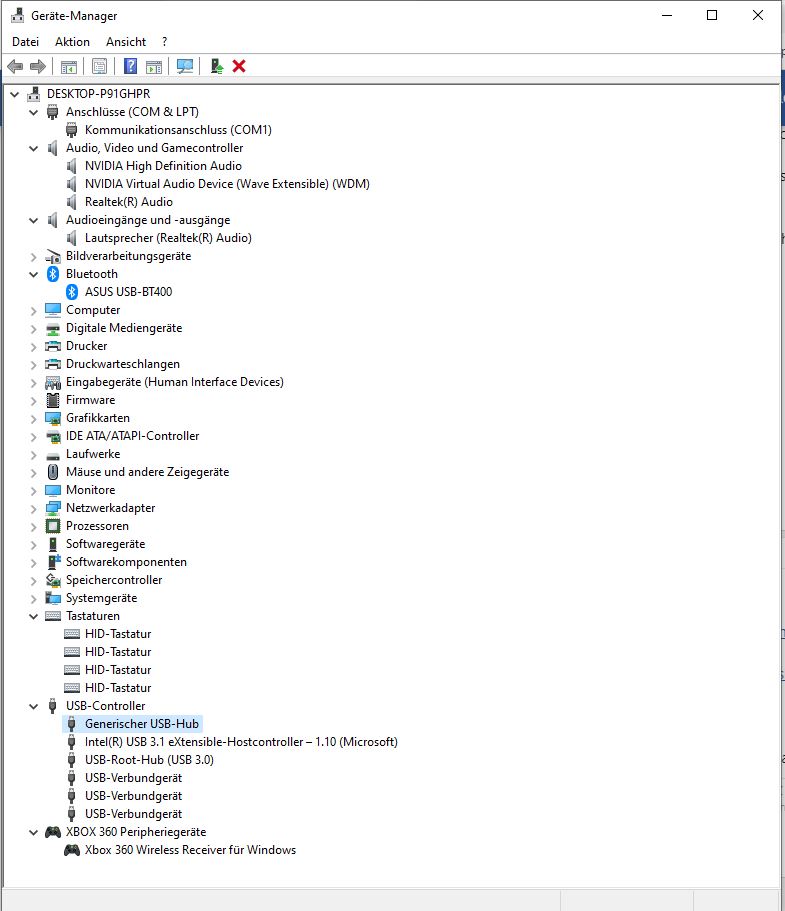785x911 pixels.
Task: Click the Grafikkarten display adapter icon
Action: point(53,418)
